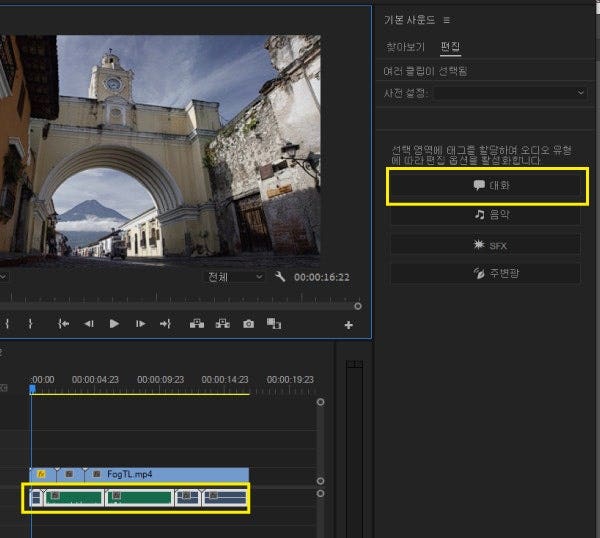Select the 편집 tab

450,47
